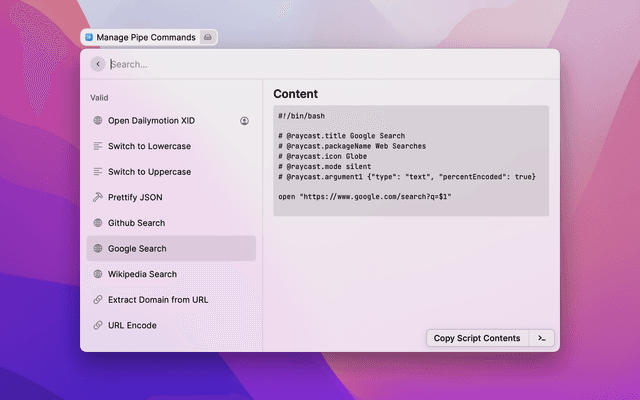Click the tray icon right of Manage Pipe Commands

pos(207,37)
